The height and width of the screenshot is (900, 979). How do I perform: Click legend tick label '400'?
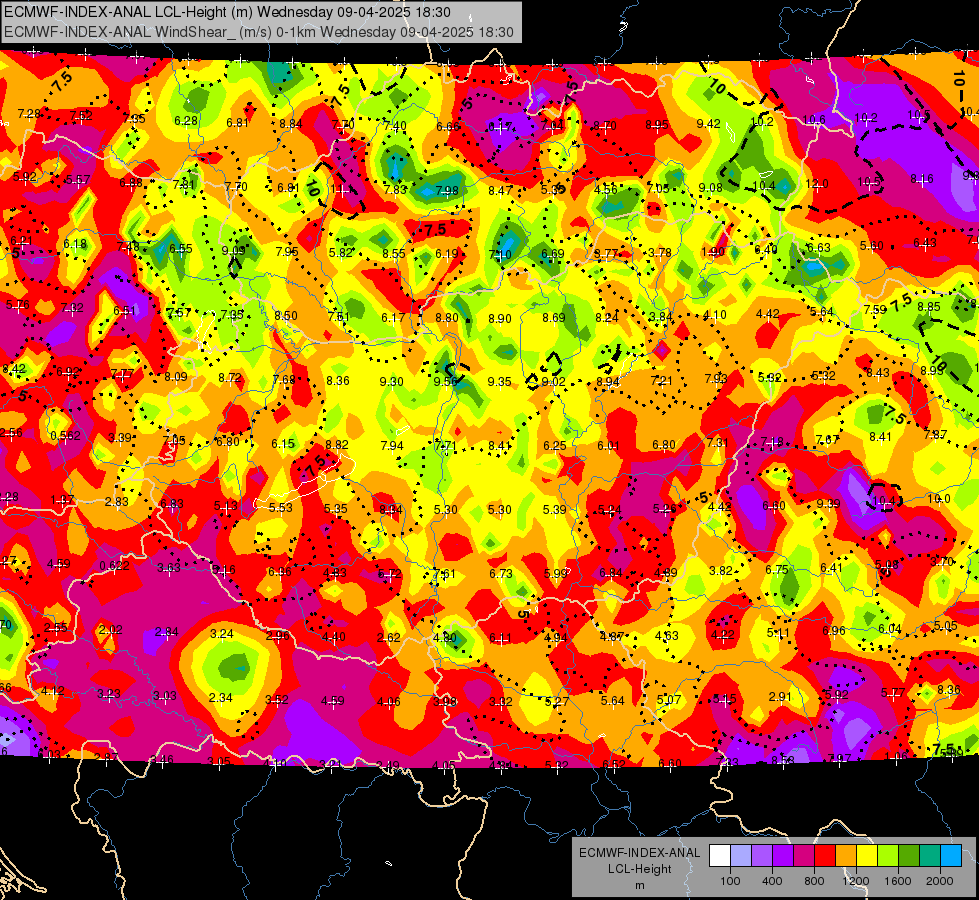pos(772,881)
